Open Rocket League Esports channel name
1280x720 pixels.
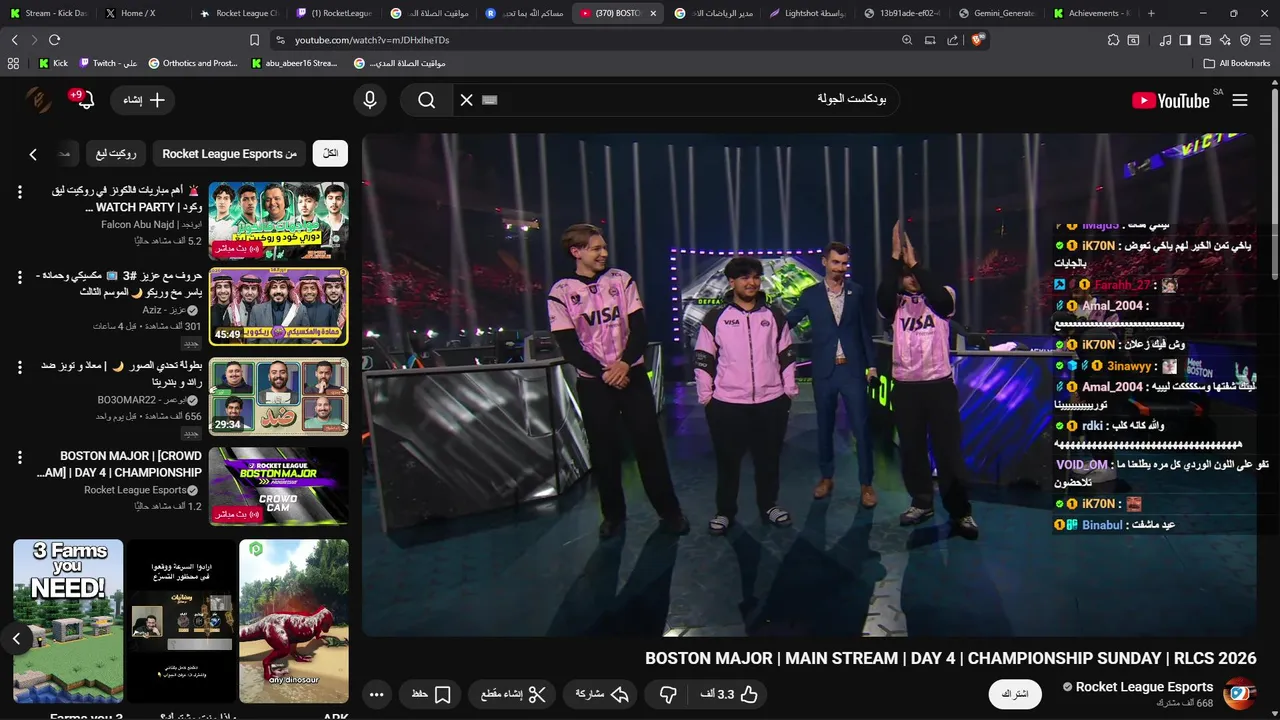(1144, 687)
